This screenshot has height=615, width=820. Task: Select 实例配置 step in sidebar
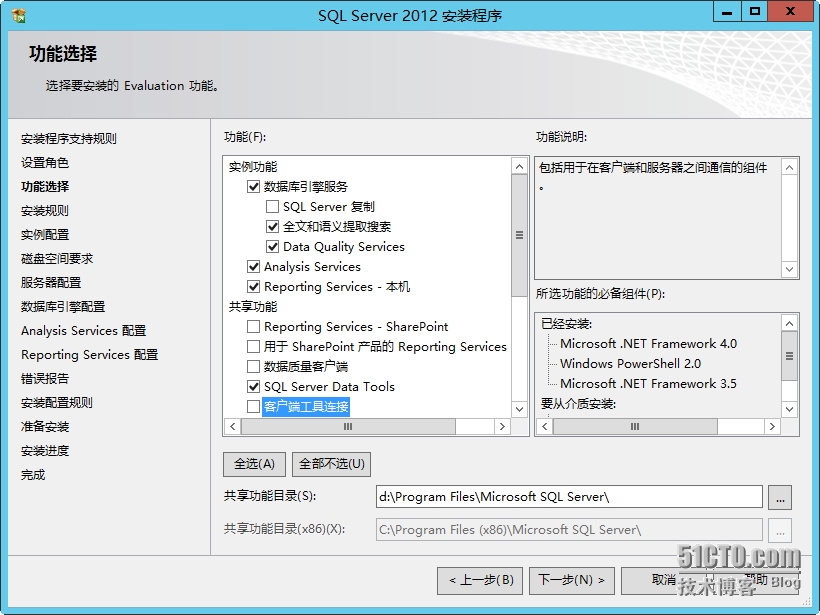coord(44,235)
